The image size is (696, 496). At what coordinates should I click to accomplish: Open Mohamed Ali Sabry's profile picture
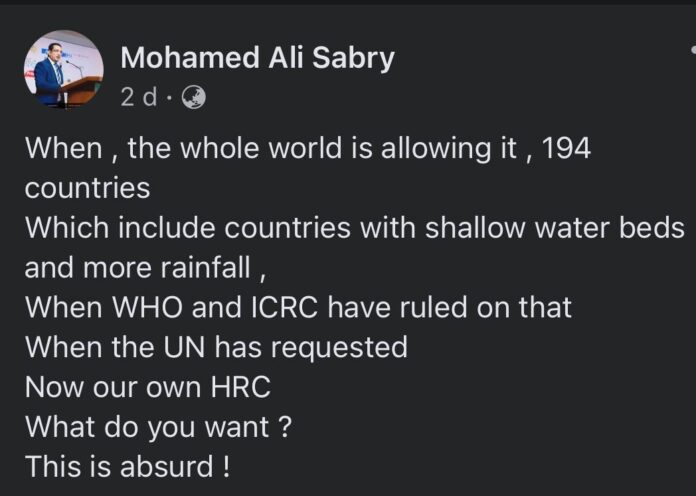[63, 68]
